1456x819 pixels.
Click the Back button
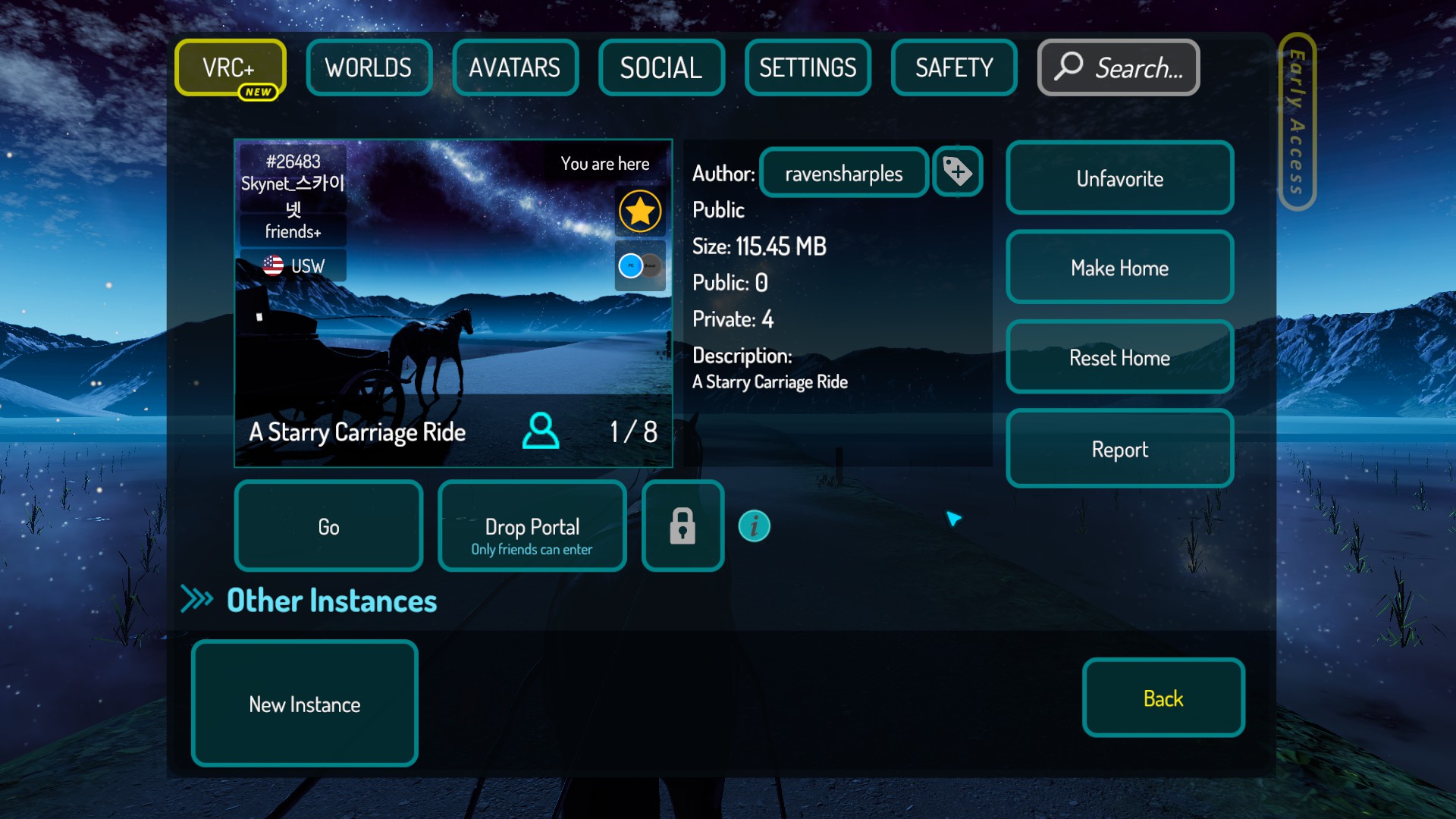(1163, 698)
